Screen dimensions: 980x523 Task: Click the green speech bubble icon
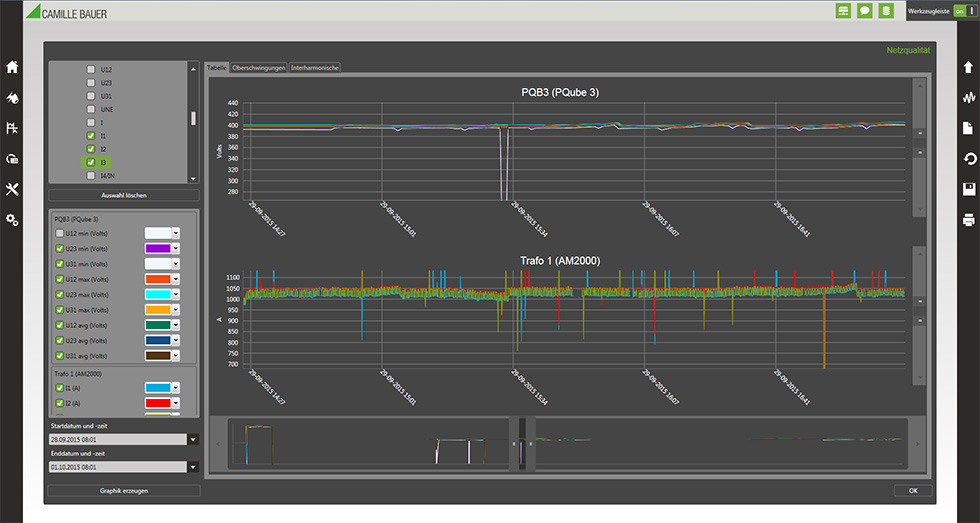tap(864, 11)
